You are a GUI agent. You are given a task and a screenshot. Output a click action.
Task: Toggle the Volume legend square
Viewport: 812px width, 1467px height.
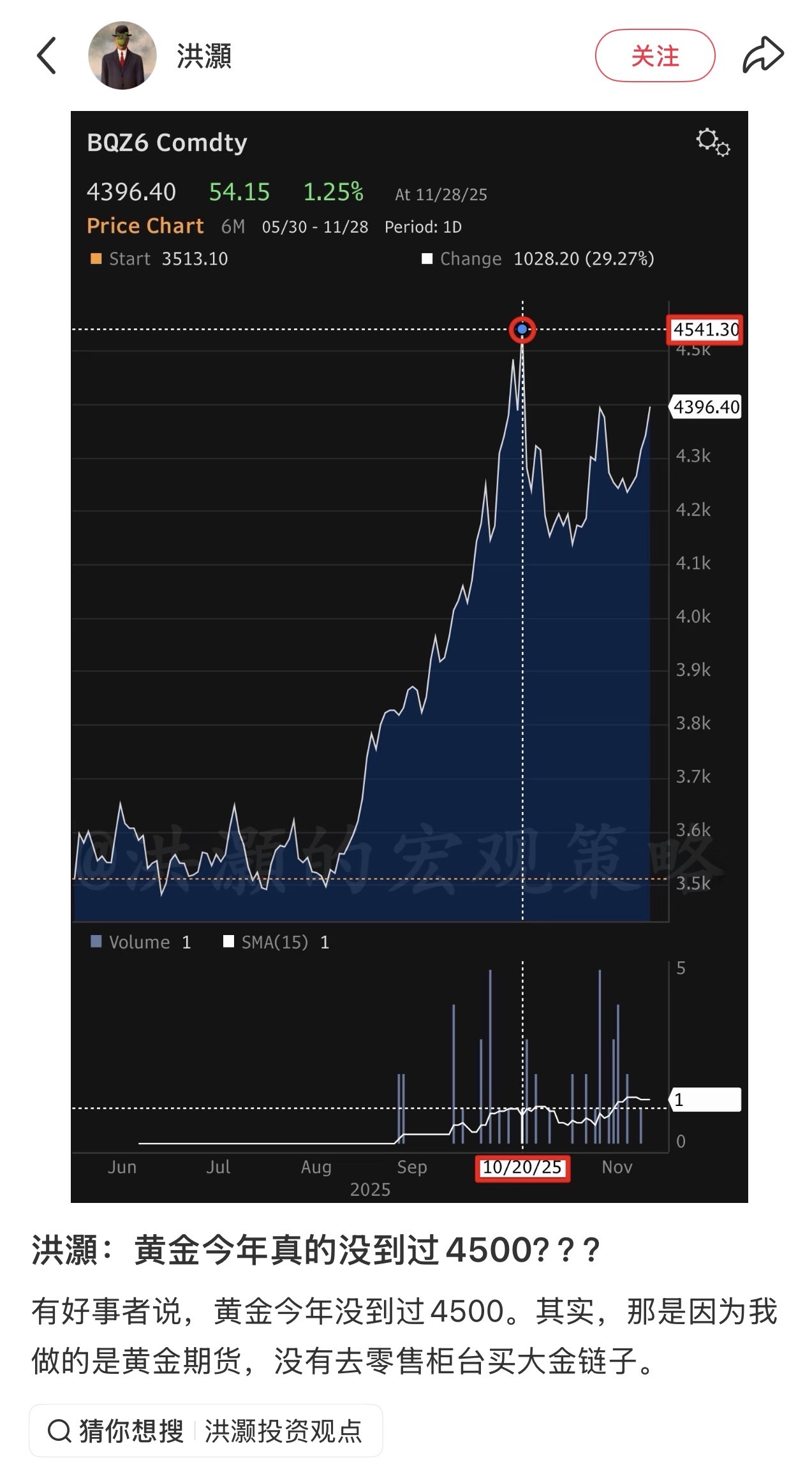96,941
